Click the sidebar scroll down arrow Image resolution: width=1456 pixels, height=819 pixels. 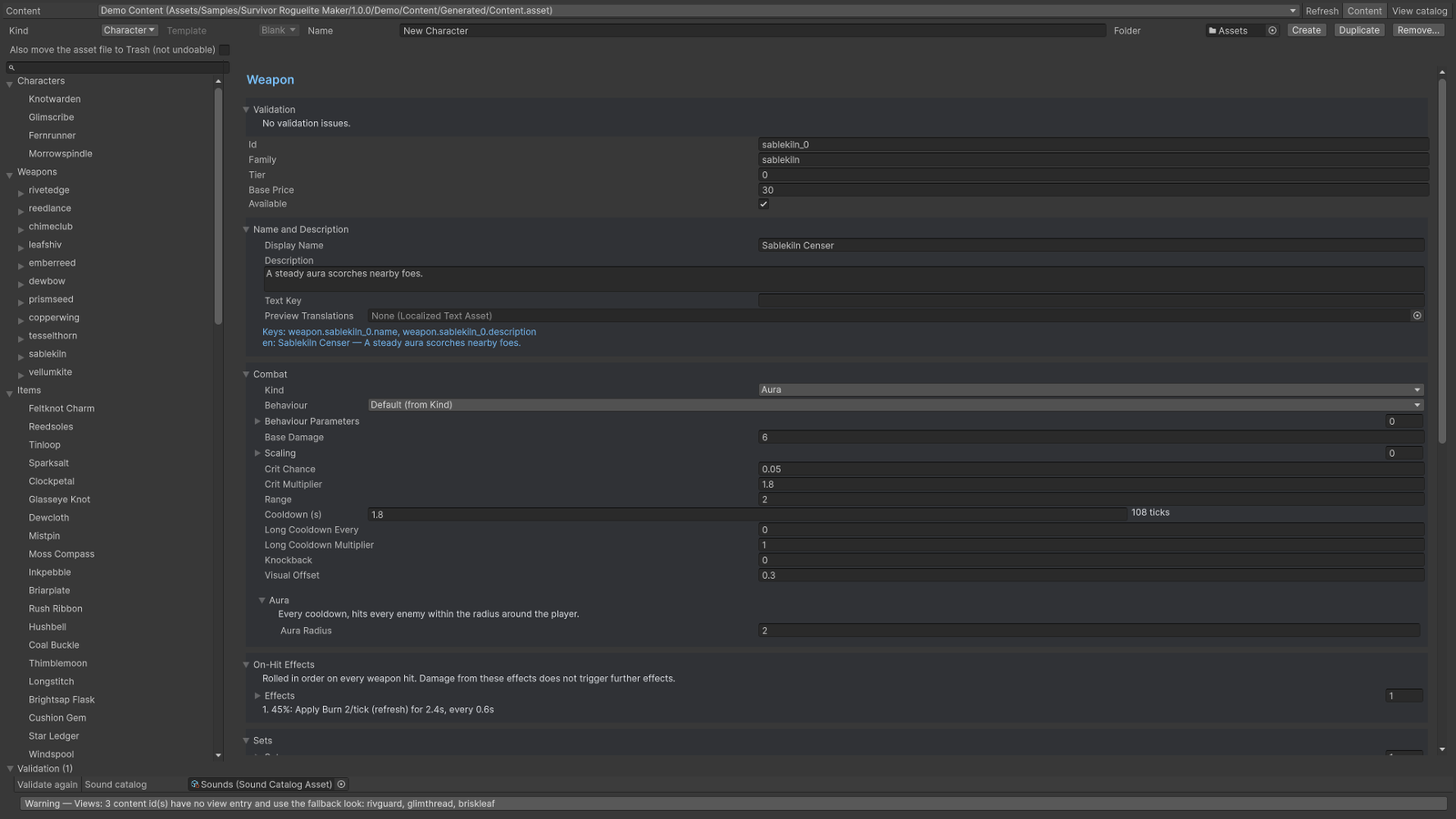[x=218, y=755]
